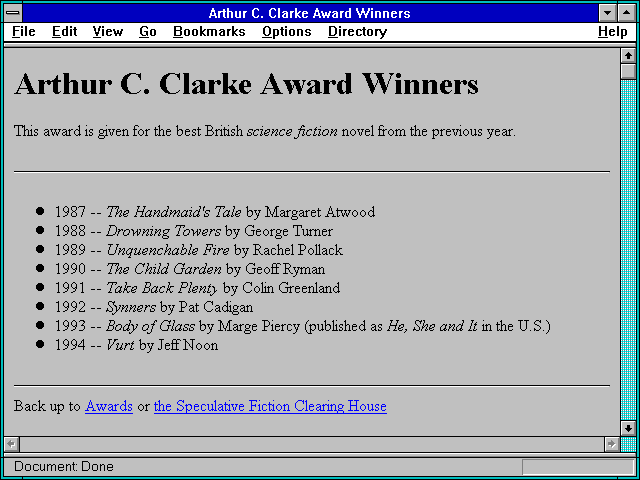Open the Directory menu
The image size is (640, 480).
click(358, 32)
